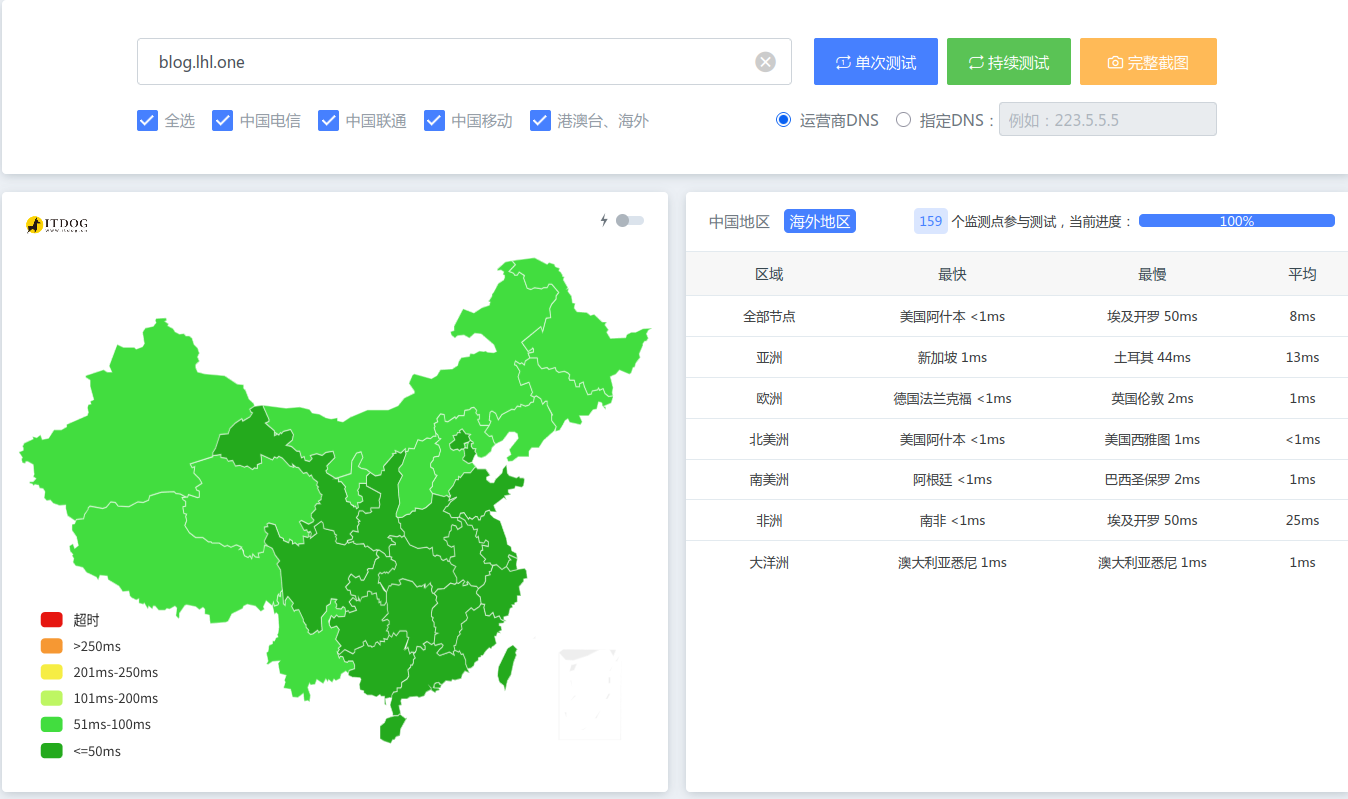The image size is (1348, 799).
Task: Click the camera icon inside 完整截图 button
Action: (1116, 61)
